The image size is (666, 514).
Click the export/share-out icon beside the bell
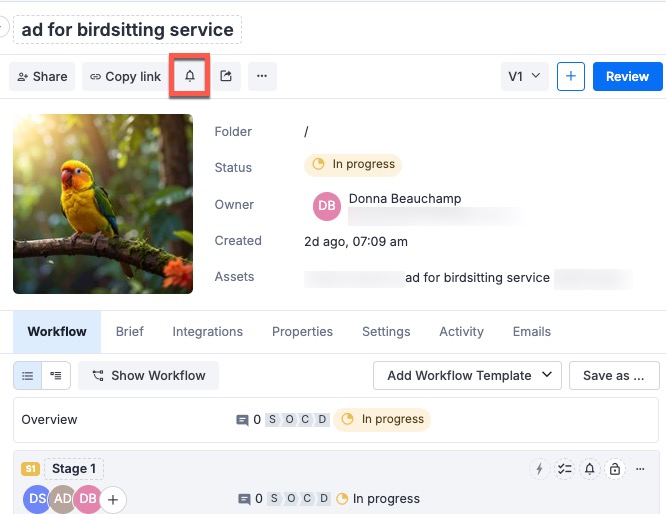(226, 76)
